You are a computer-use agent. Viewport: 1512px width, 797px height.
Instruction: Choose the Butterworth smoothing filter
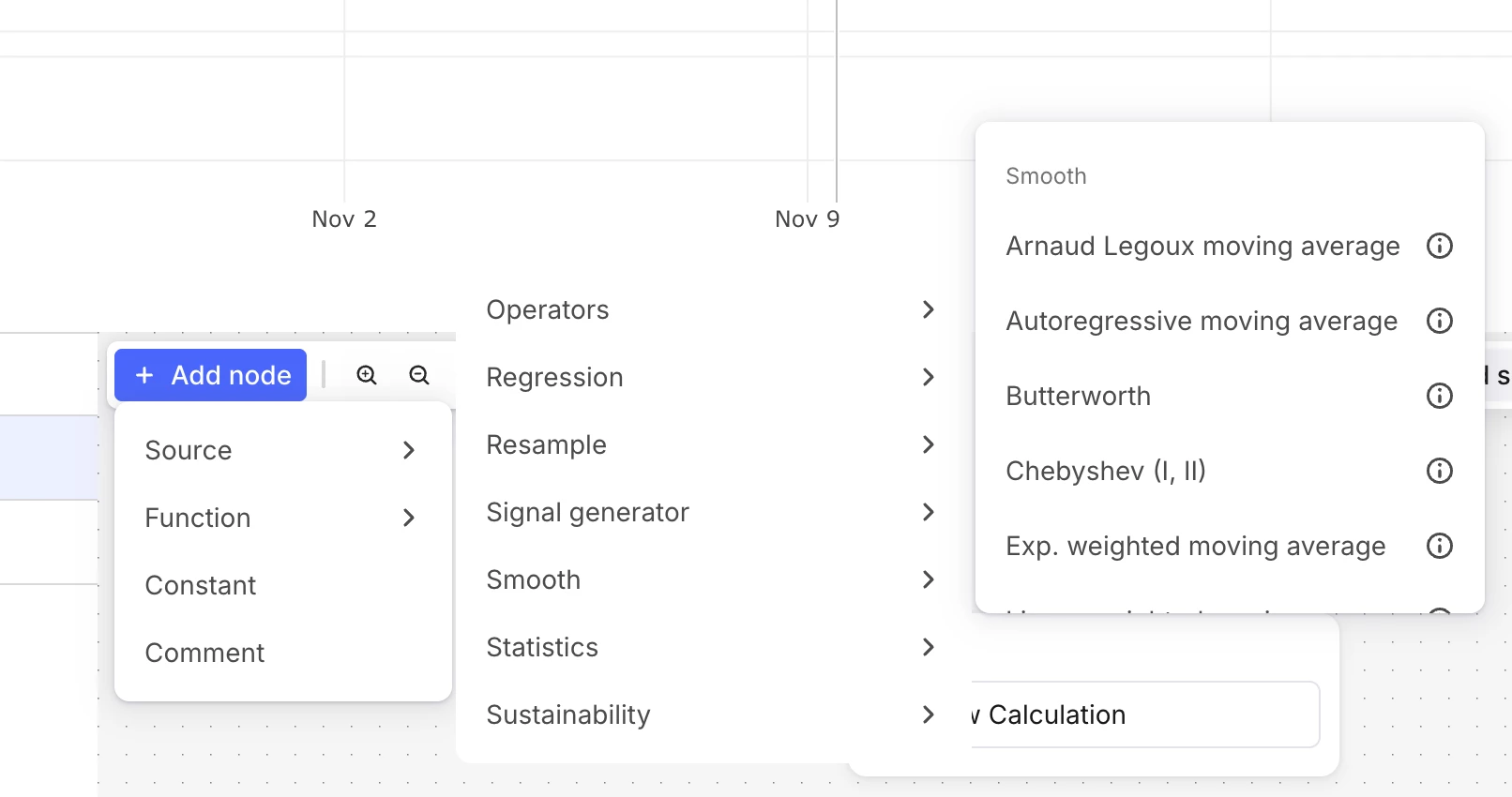1079,396
